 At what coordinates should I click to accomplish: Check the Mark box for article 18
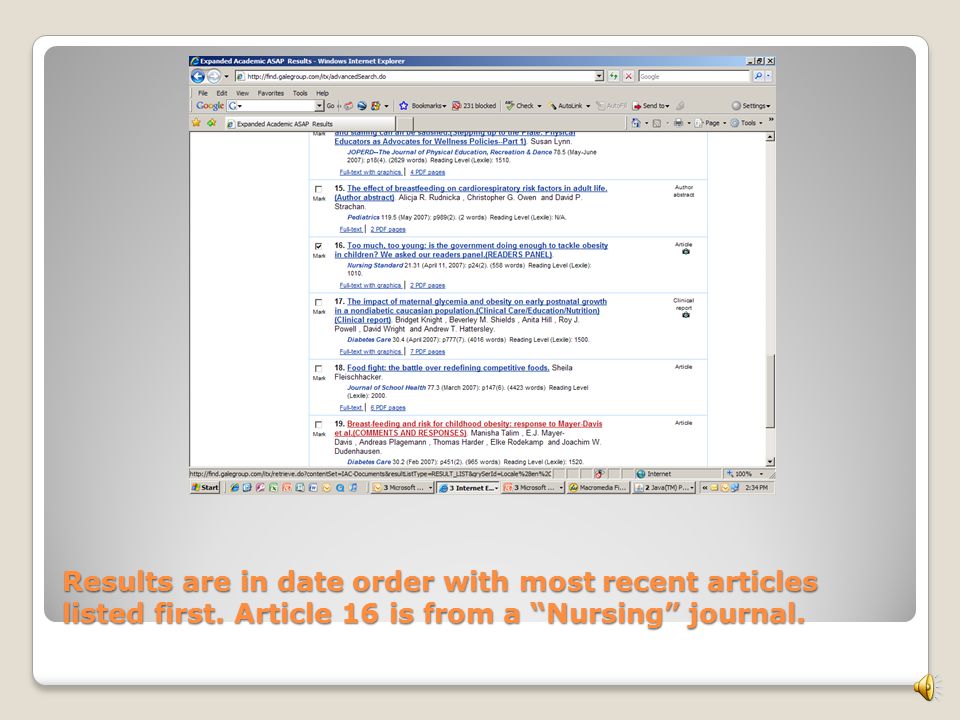[318, 369]
